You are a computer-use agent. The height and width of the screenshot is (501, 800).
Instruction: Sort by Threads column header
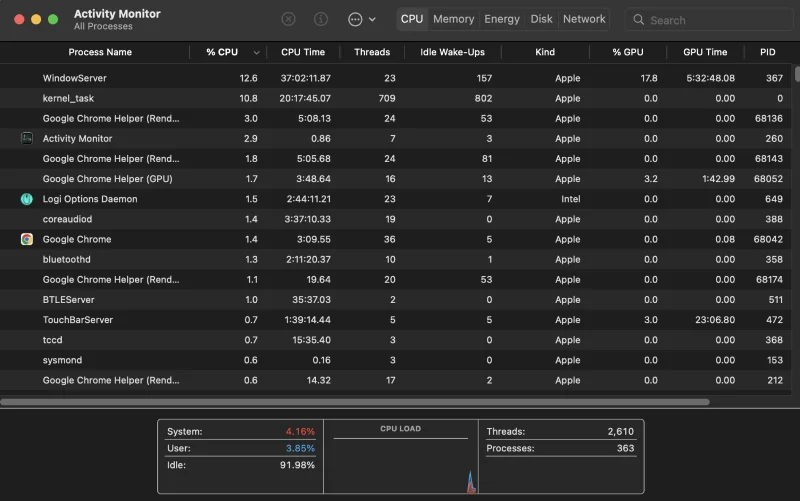[372, 52]
